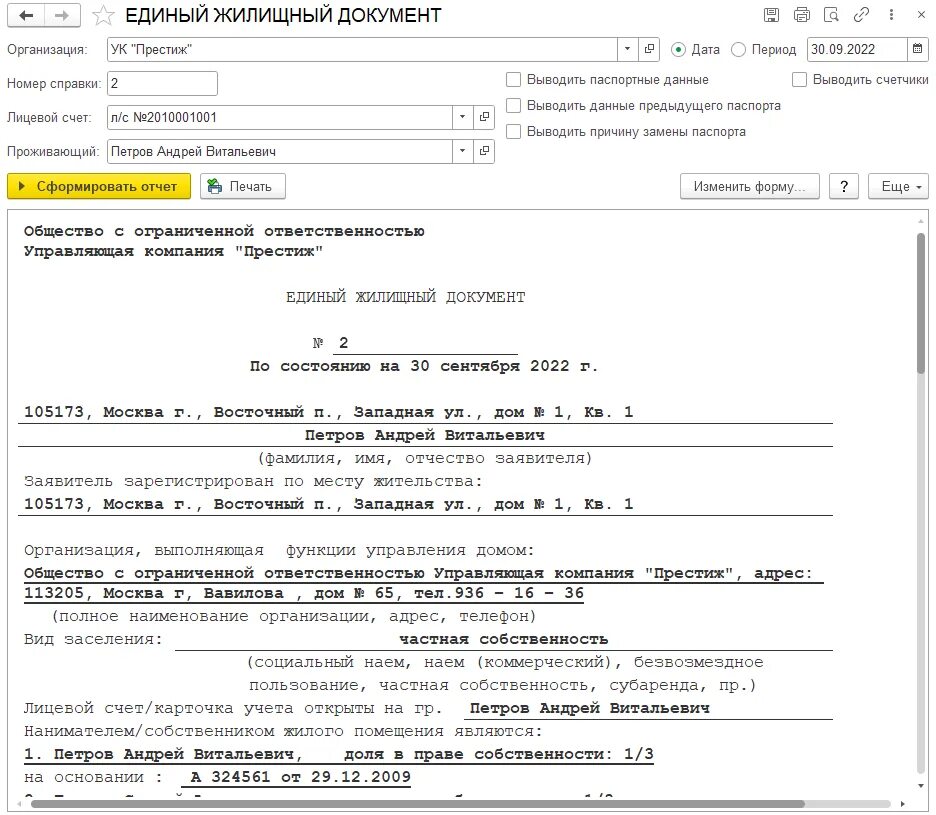This screenshot has width=936, height=815.
Task: Open the calendar picker beside the date 30.09.2022
Action: (x=917, y=50)
